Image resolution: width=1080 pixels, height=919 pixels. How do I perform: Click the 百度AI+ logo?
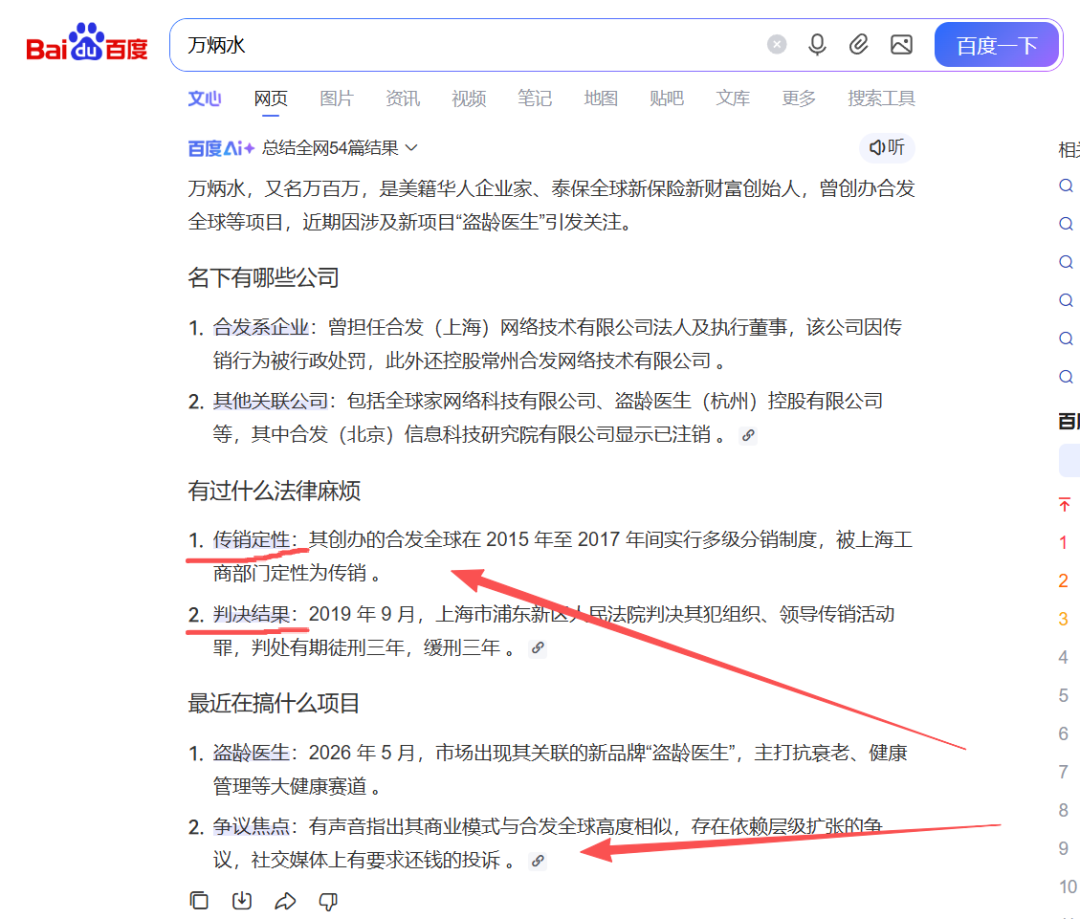(221, 148)
